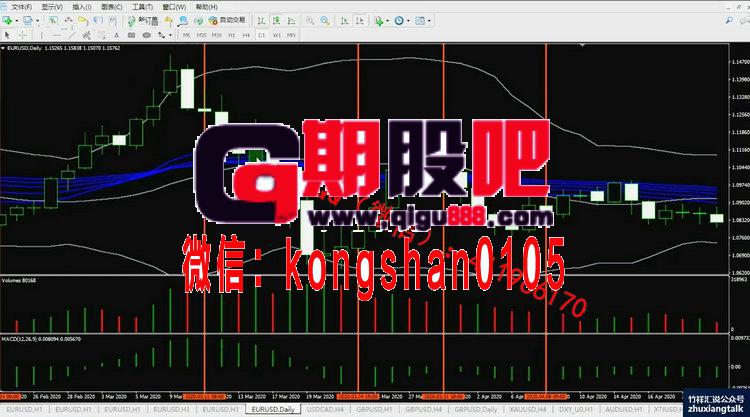Select the Vertical Line drawing tool
750x417 pixels.
[42, 35]
